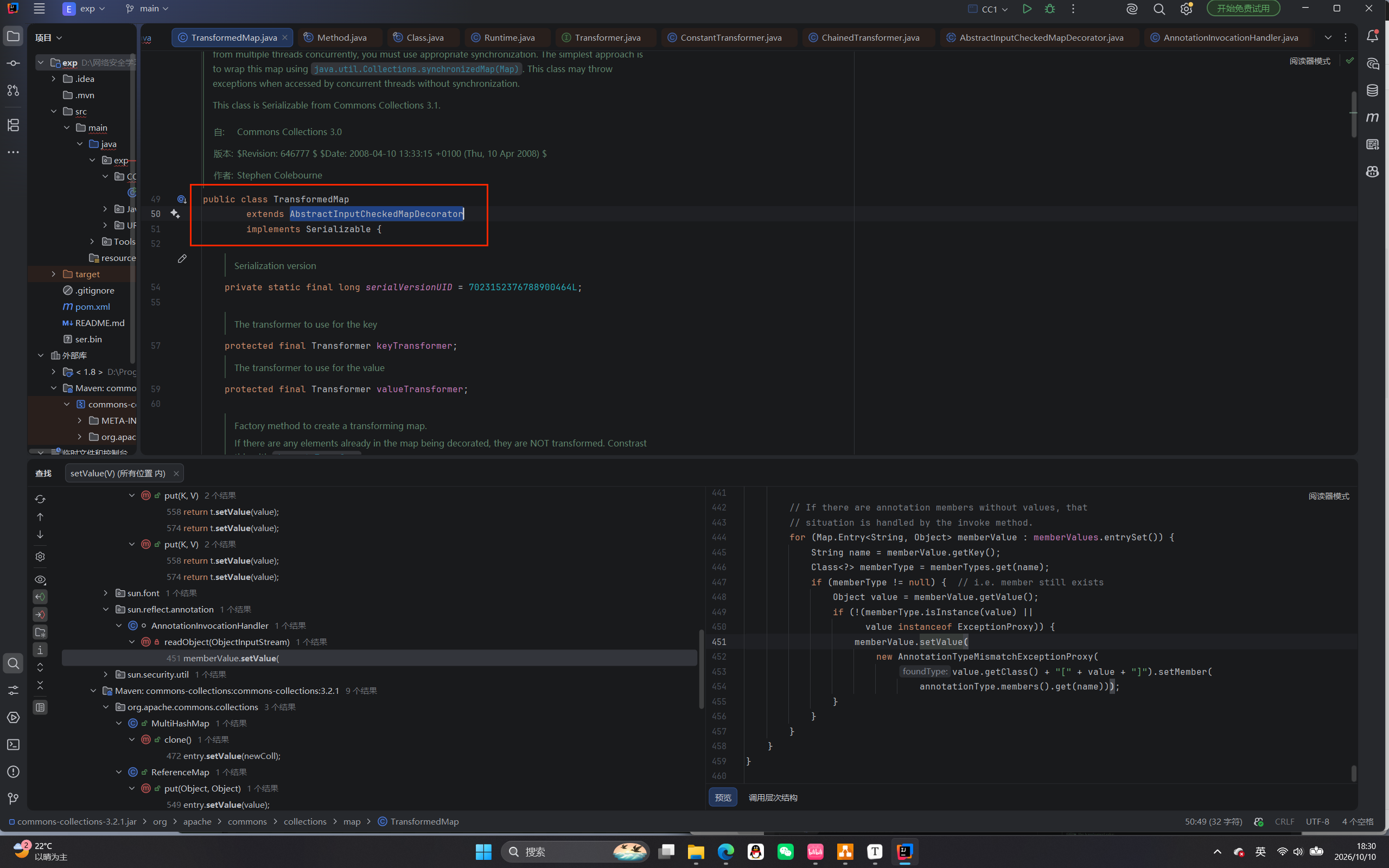Select the preview tab button
Image resolution: width=1389 pixels, height=868 pixels.
[x=723, y=797]
